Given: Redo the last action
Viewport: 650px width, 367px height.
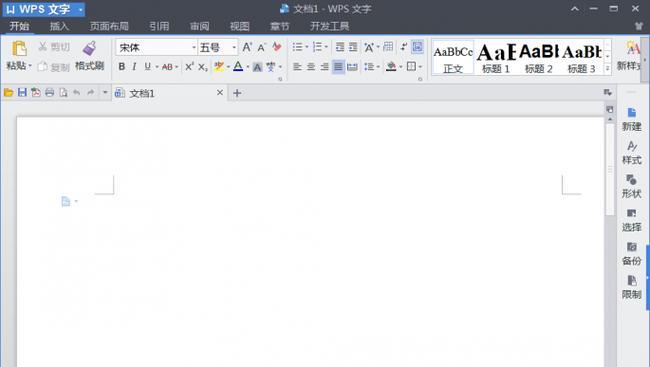Looking at the screenshot, I should coord(90,92).
